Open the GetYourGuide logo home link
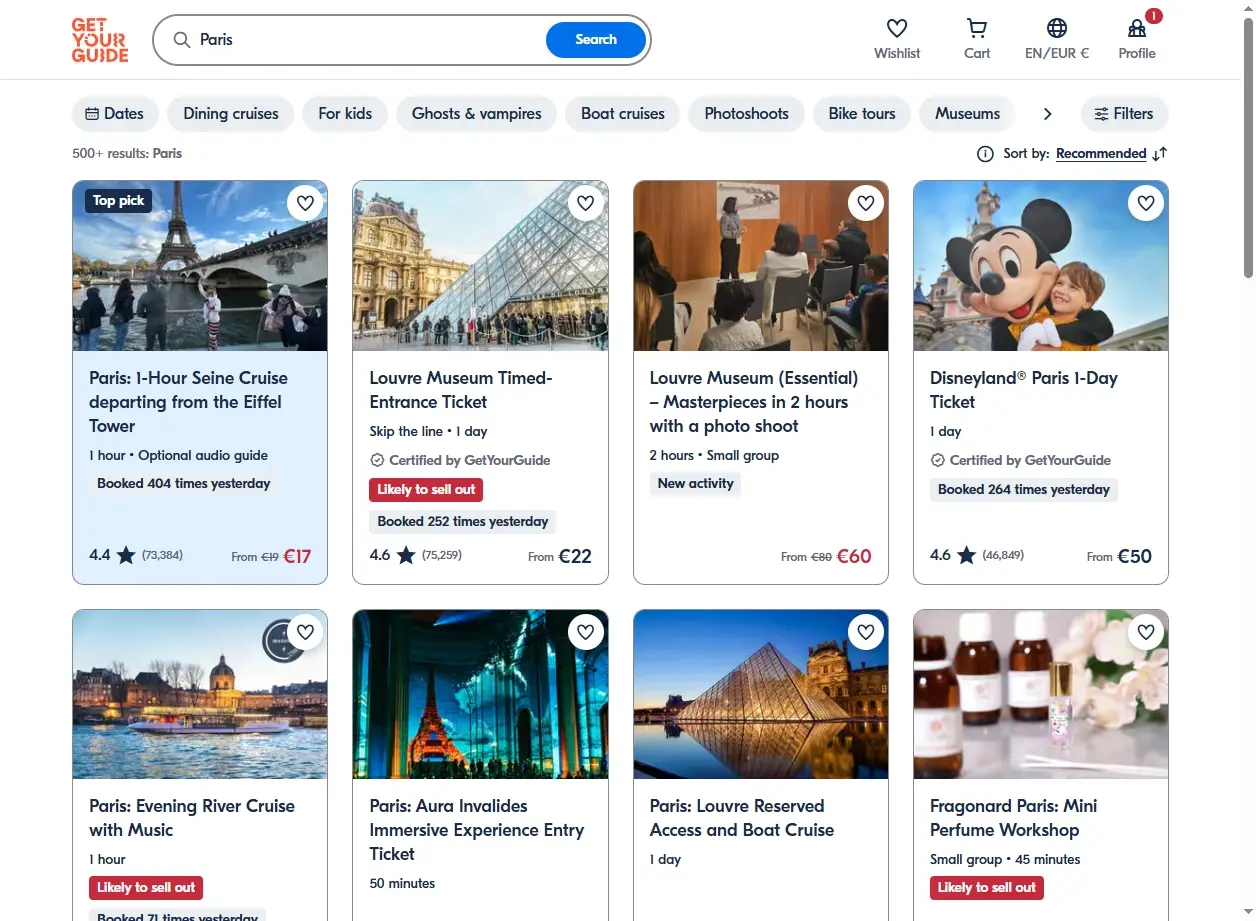 point(100,40)
